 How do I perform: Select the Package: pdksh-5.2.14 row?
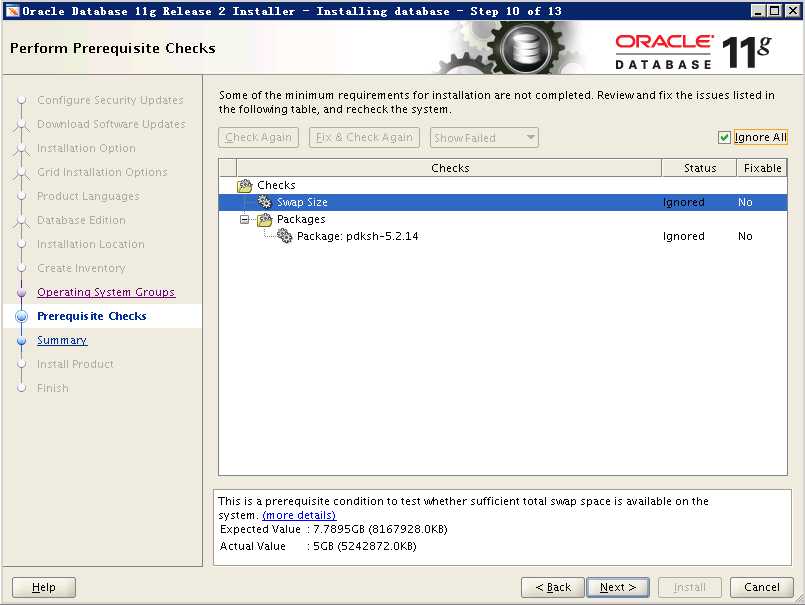pyautogui.click(x=503, y=236)
